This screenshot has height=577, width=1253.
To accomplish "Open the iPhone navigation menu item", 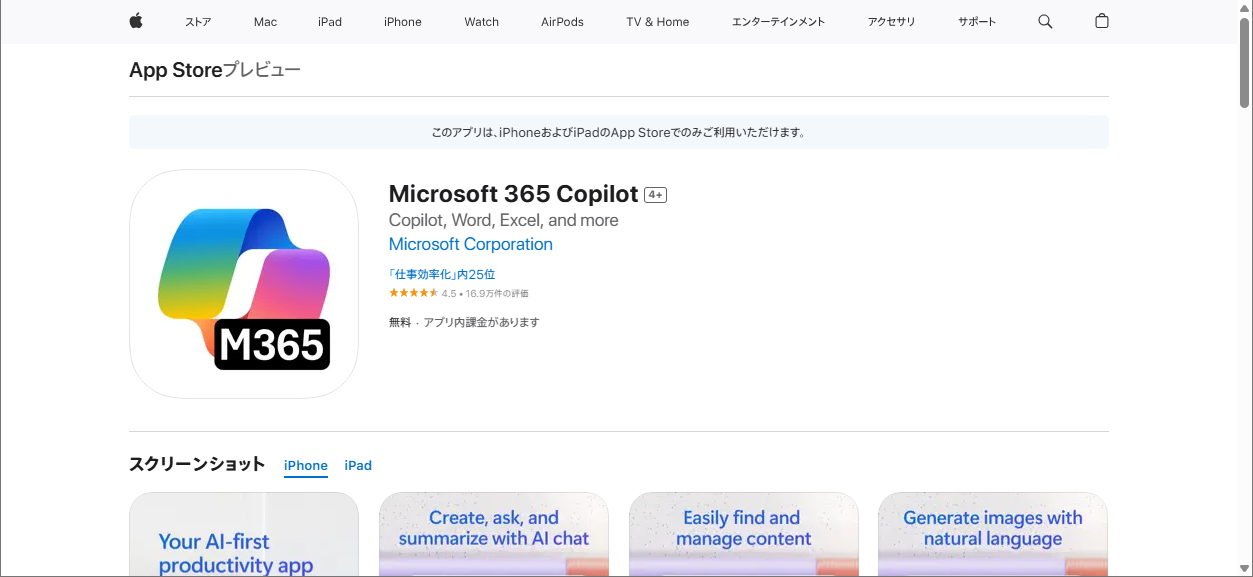I will click(403, 22).
